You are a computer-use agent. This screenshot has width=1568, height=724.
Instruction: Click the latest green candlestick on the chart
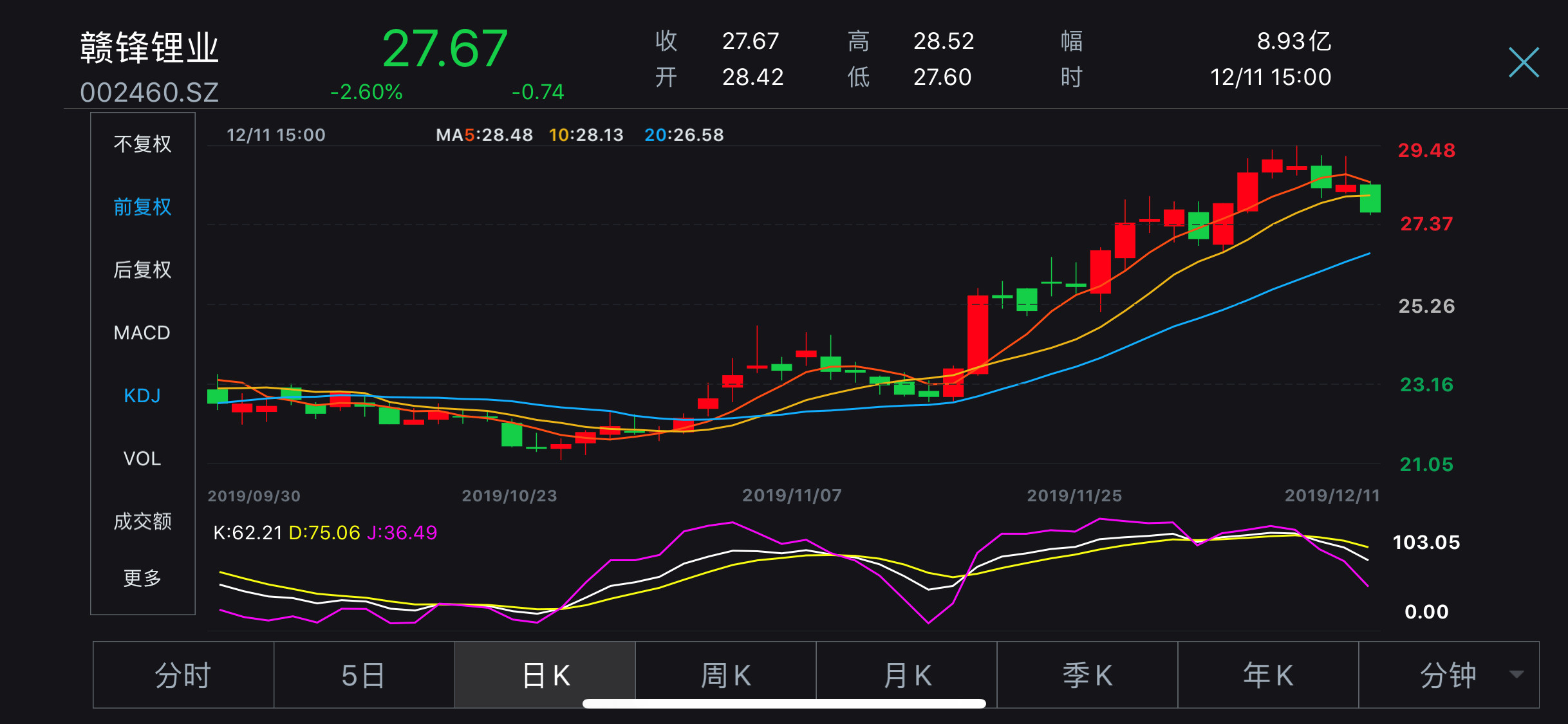click(x=1370, y=198)
